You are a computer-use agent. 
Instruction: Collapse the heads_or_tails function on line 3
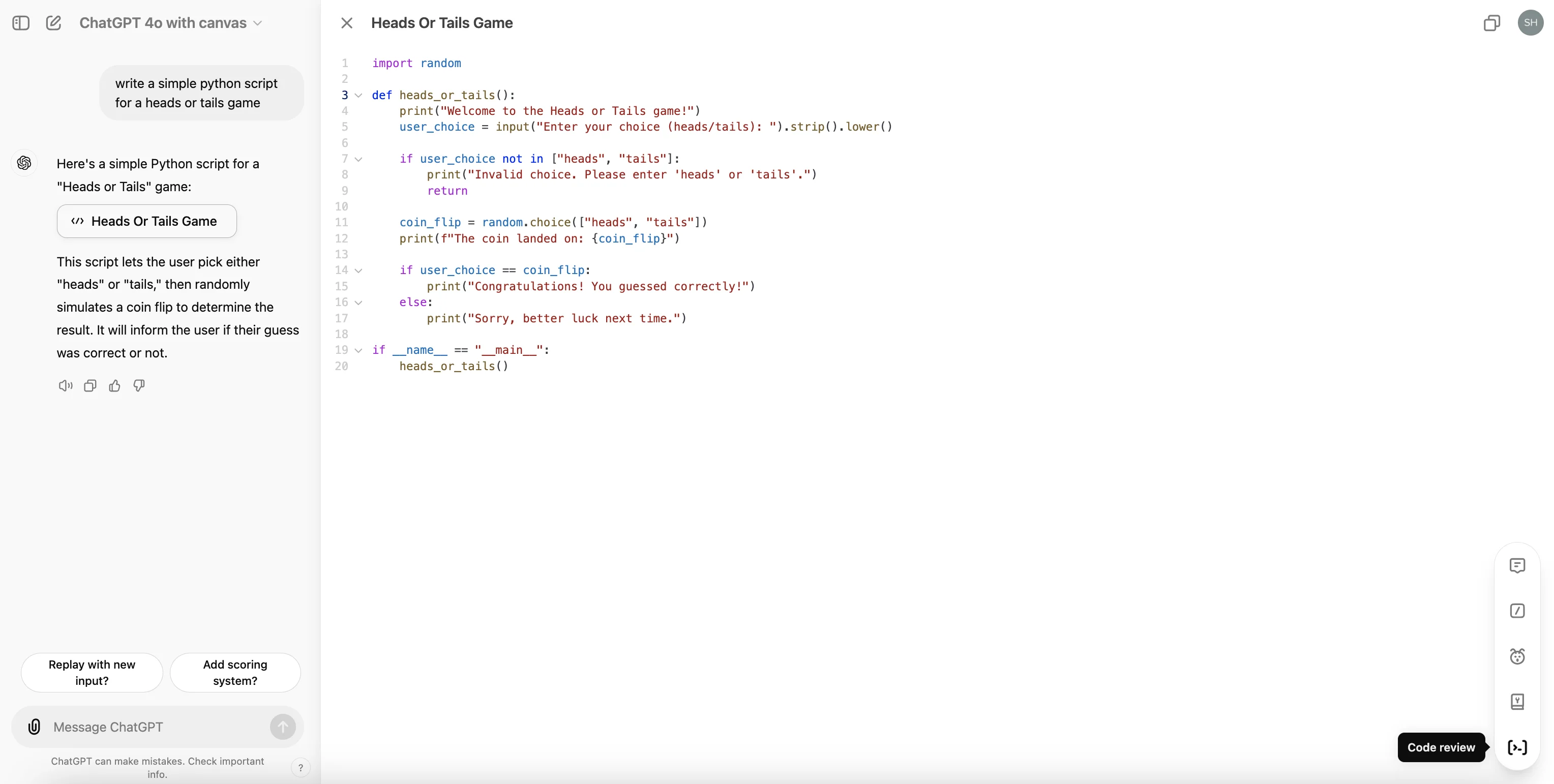pos(358,95)
